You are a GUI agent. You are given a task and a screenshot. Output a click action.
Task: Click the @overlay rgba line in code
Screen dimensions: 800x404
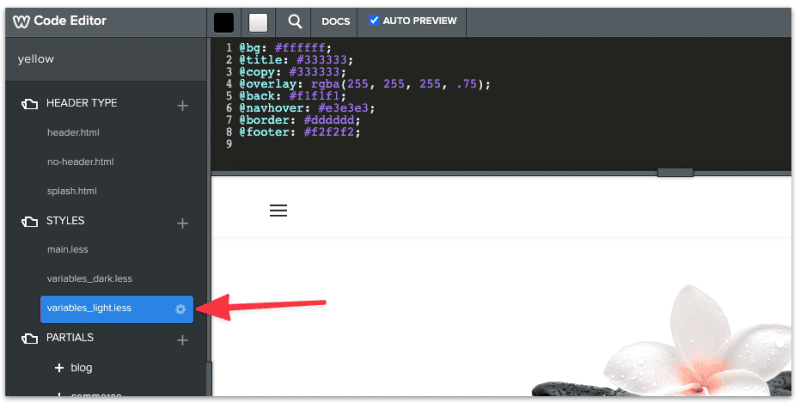pos(365,84)
